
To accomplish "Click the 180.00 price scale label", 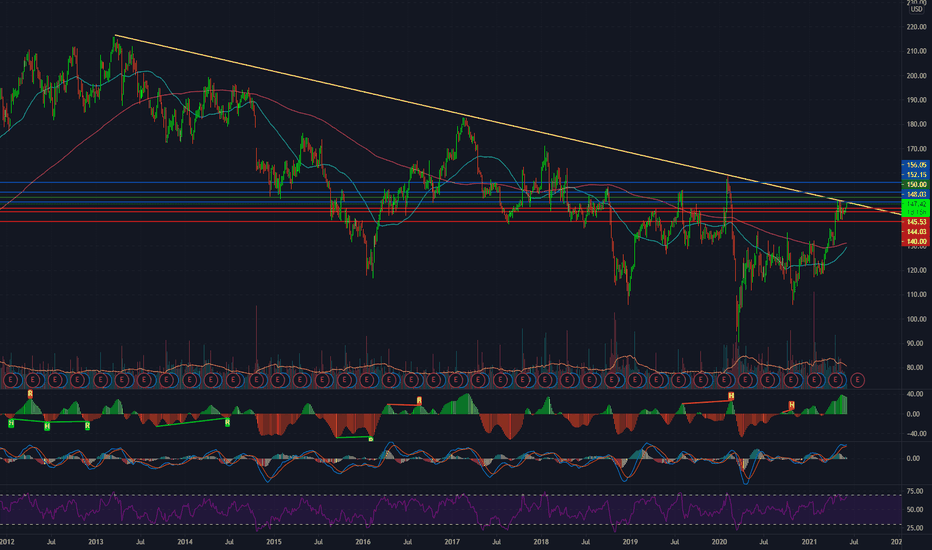I will coord(916,124).
